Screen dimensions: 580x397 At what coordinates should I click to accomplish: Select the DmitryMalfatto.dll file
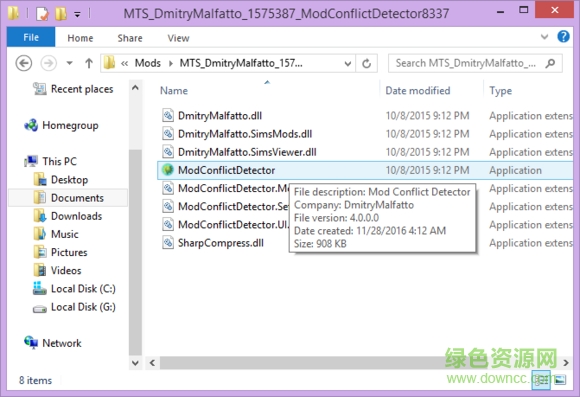pos(220,116)
